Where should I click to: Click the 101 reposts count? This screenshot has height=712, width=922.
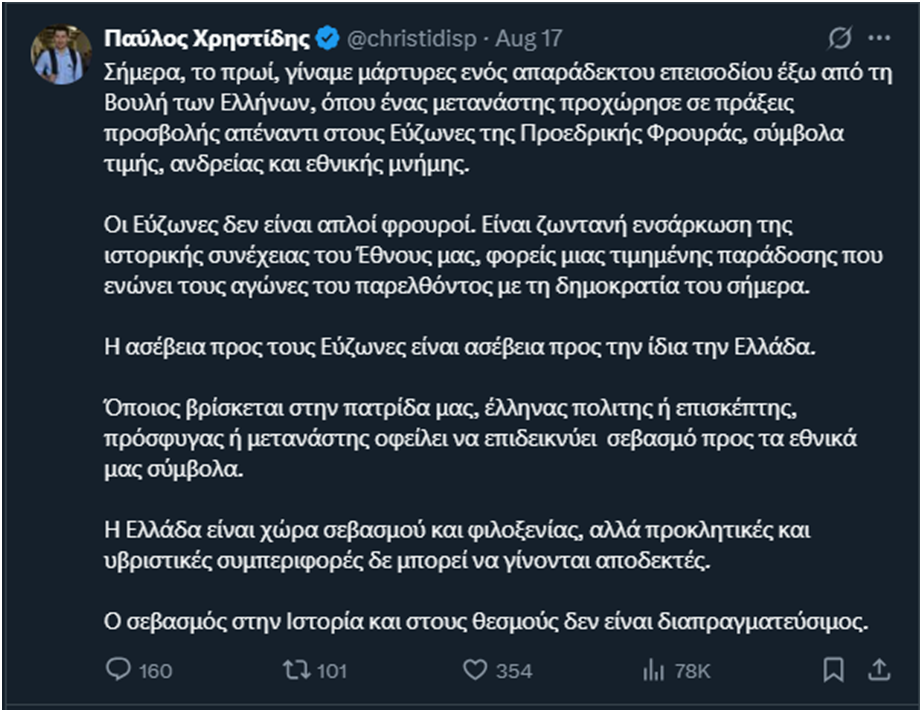331,670
